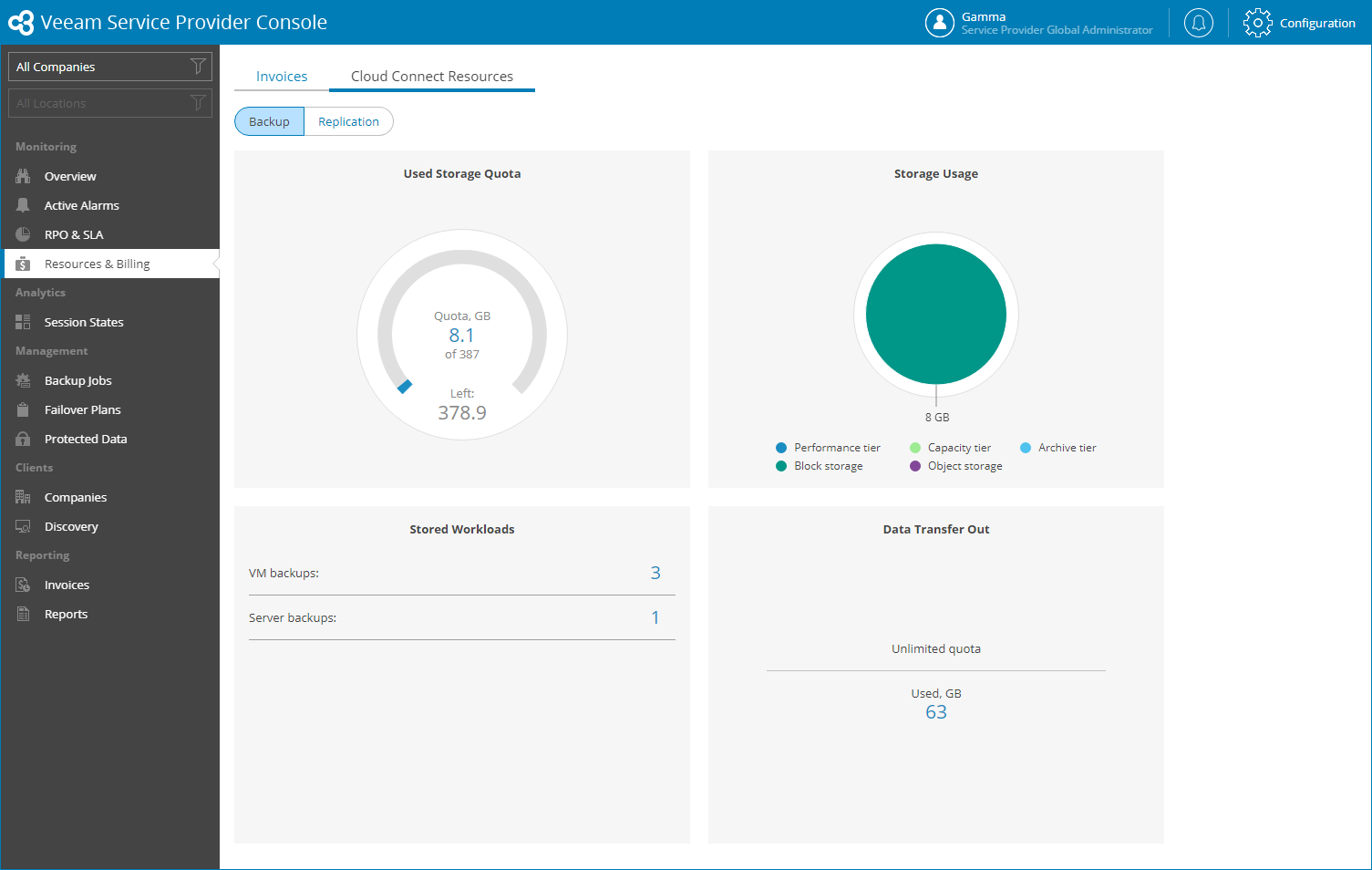
Task: Open the Reports page
Action: (110, 614)
